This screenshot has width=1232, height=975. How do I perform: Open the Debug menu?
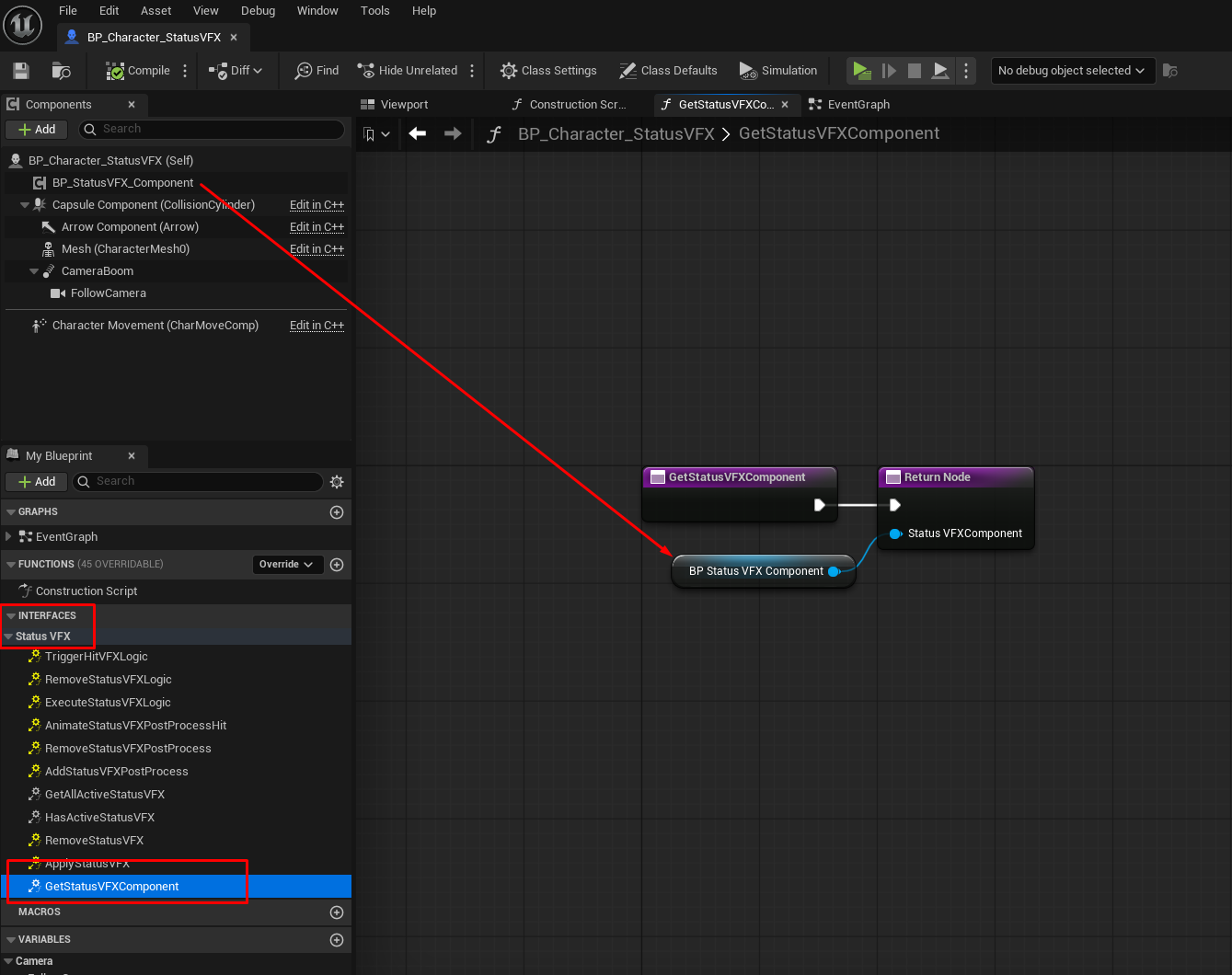coord(258,11)
